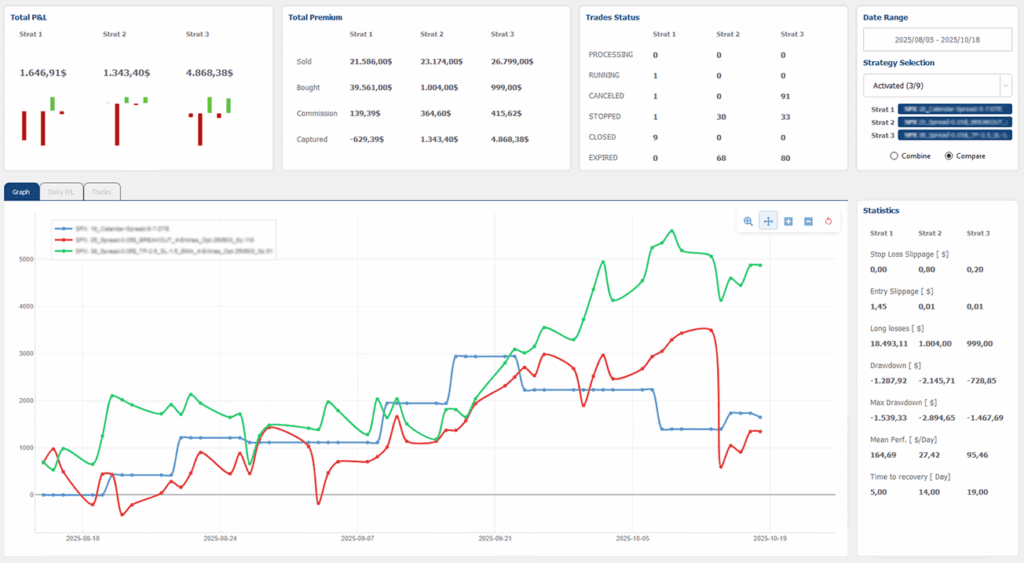Image resolution: width=1024 pixels, height=563 pixels.
Task: Reset the chart view with red icon
Action: (828, 221)
